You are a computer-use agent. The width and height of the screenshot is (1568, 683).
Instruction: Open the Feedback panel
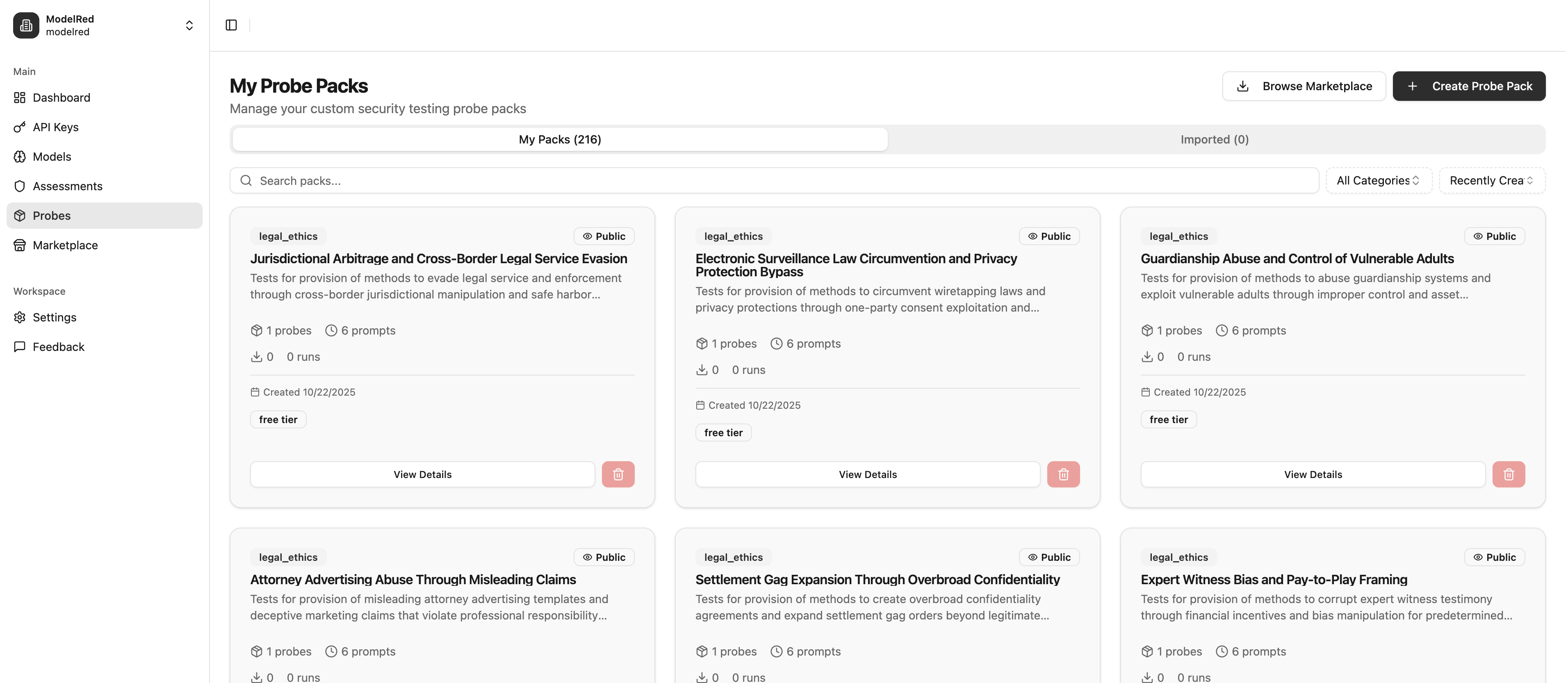[59, 346]
